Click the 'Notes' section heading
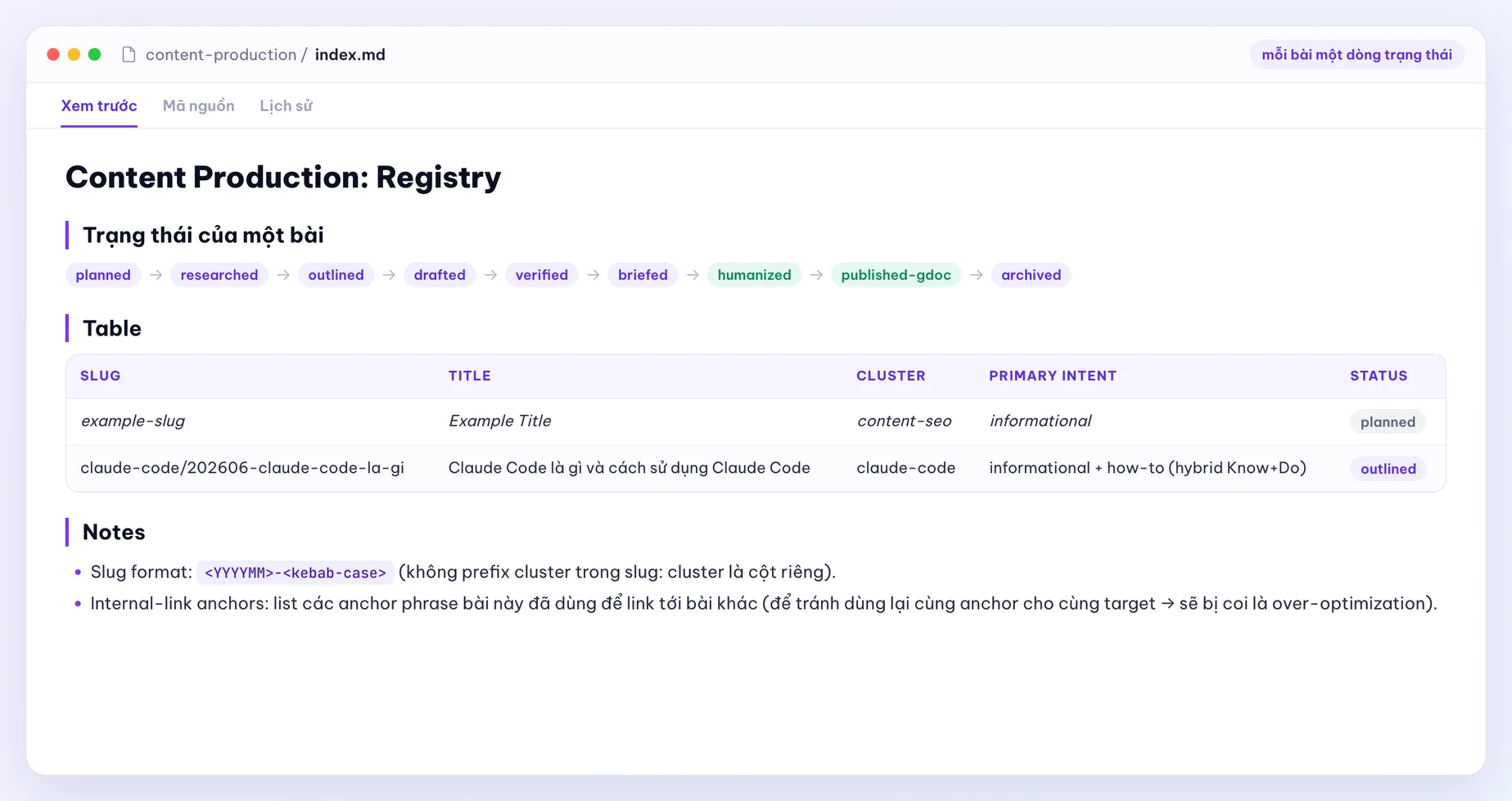The image size is (1512, 801). [114, 533]
